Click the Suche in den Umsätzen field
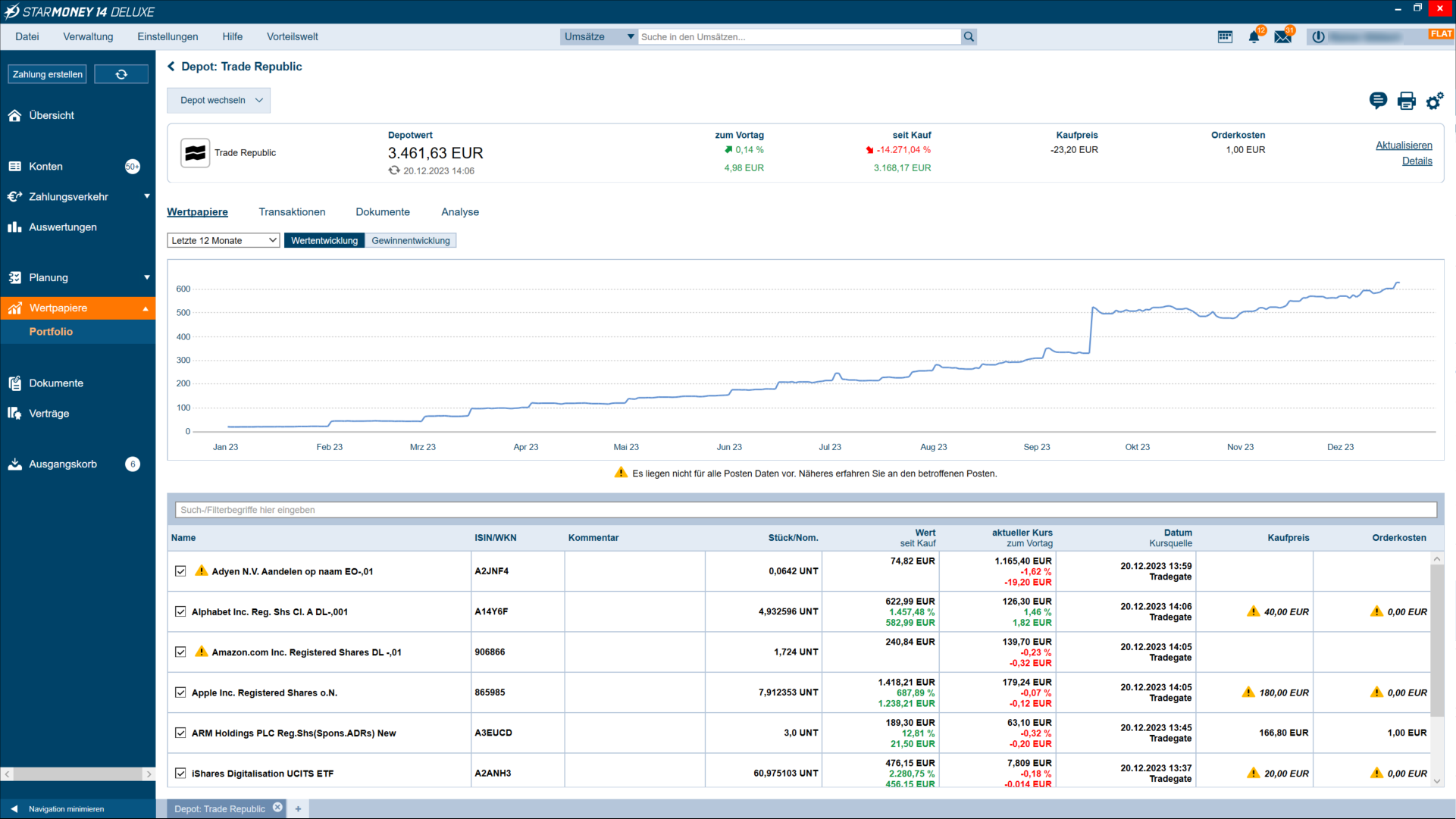Image resolution: width=1456 pixels, height=819 pixels. pos(800,36)
